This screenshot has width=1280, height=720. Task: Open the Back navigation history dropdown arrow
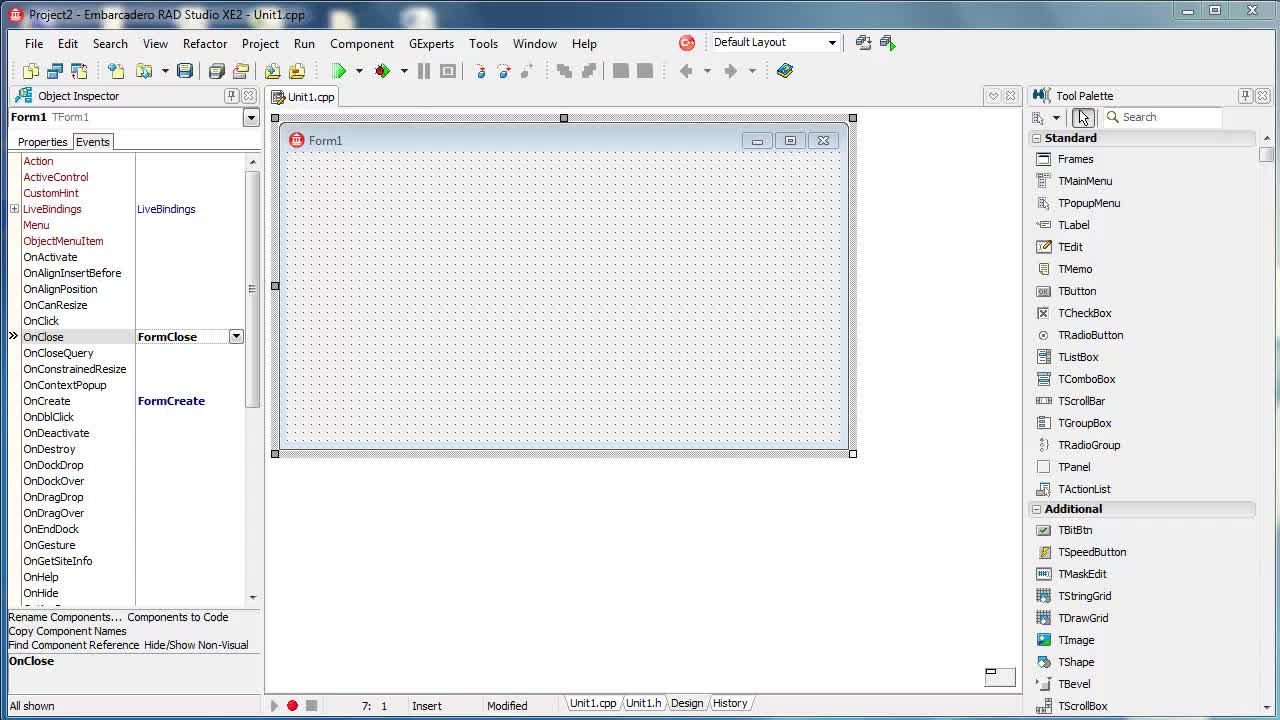point(707,71)
